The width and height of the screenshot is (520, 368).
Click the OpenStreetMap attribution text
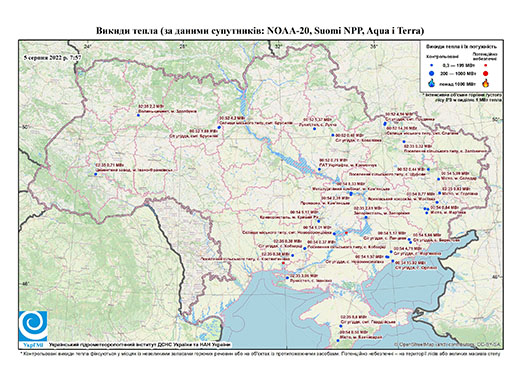click(448, 344)
